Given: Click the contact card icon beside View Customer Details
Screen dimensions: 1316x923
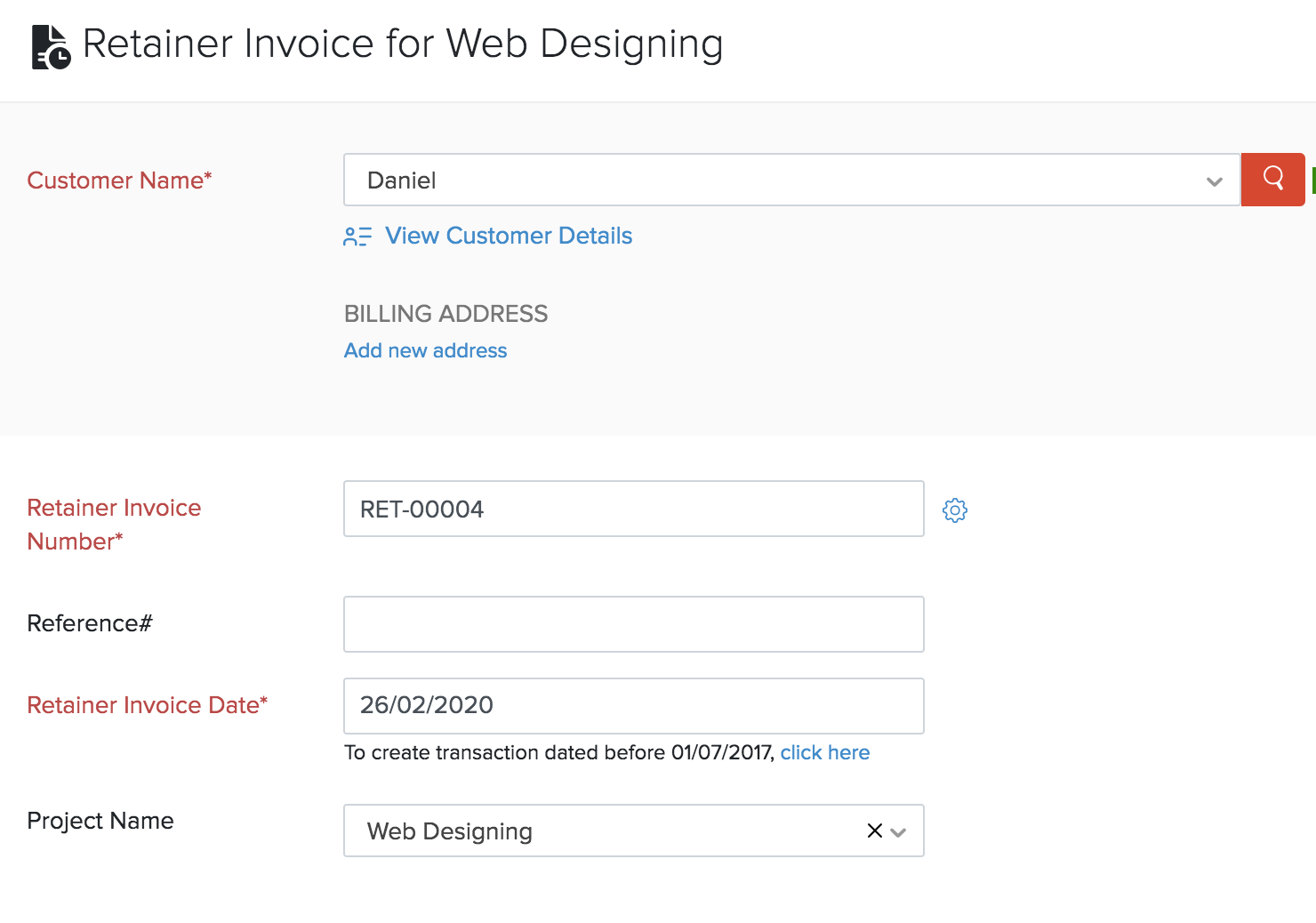Looking at the screenshot, I should 357,236.
